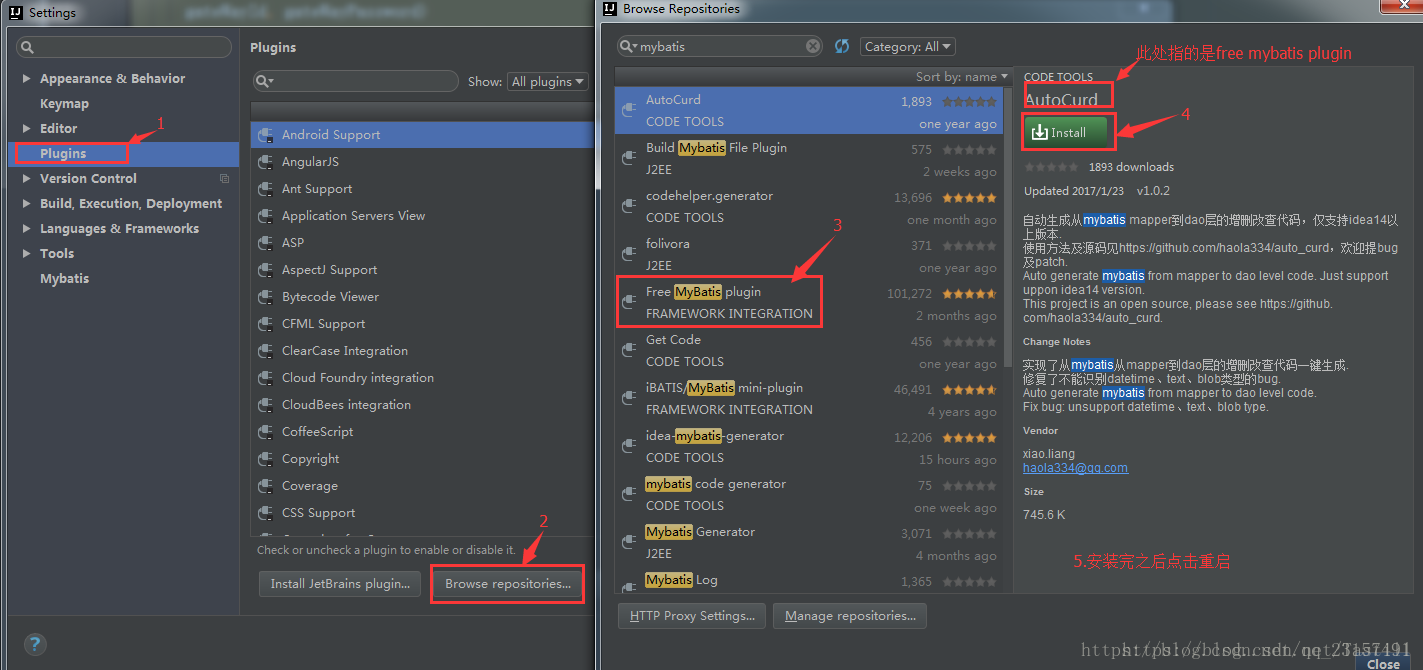Click the codehelper.generator plugin icon
Screen dimensions: 1423x670
coord(629,206)
